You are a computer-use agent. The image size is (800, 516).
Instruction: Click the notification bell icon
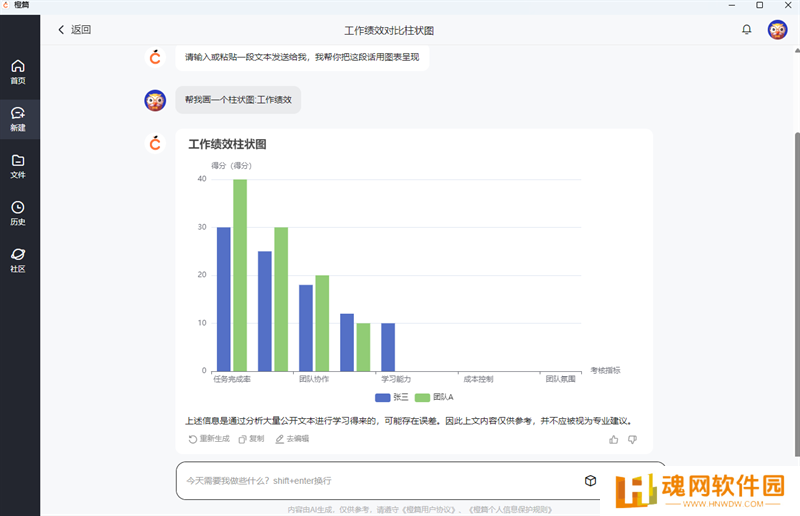pyautogui.click(x=746, y=30)
